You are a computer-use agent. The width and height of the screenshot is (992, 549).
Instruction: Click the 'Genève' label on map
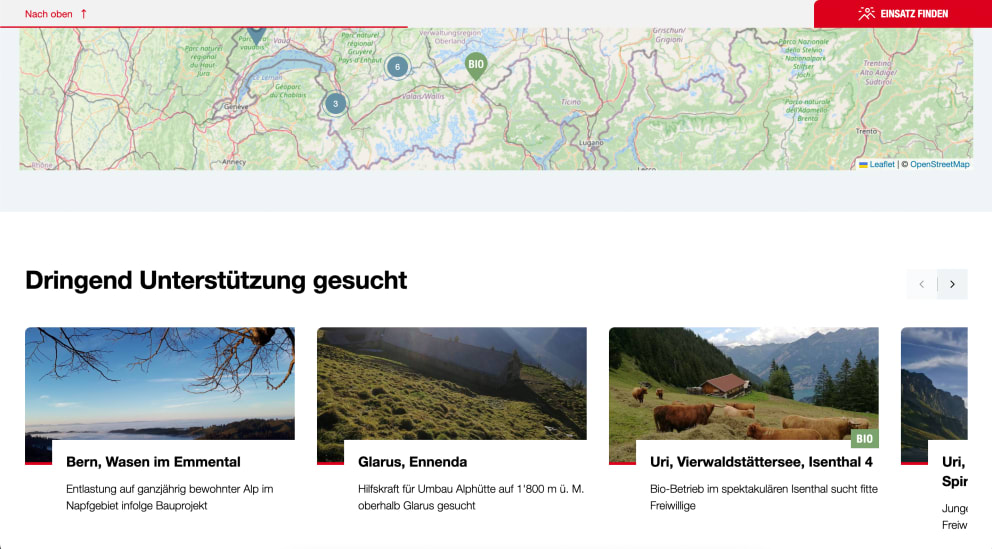(236, 107)
